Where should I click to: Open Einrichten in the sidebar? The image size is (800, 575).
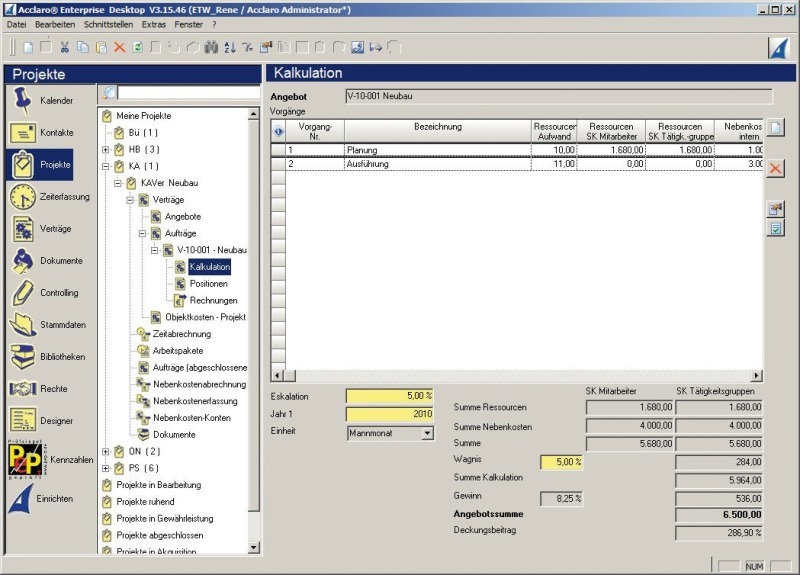click(41, 499)
